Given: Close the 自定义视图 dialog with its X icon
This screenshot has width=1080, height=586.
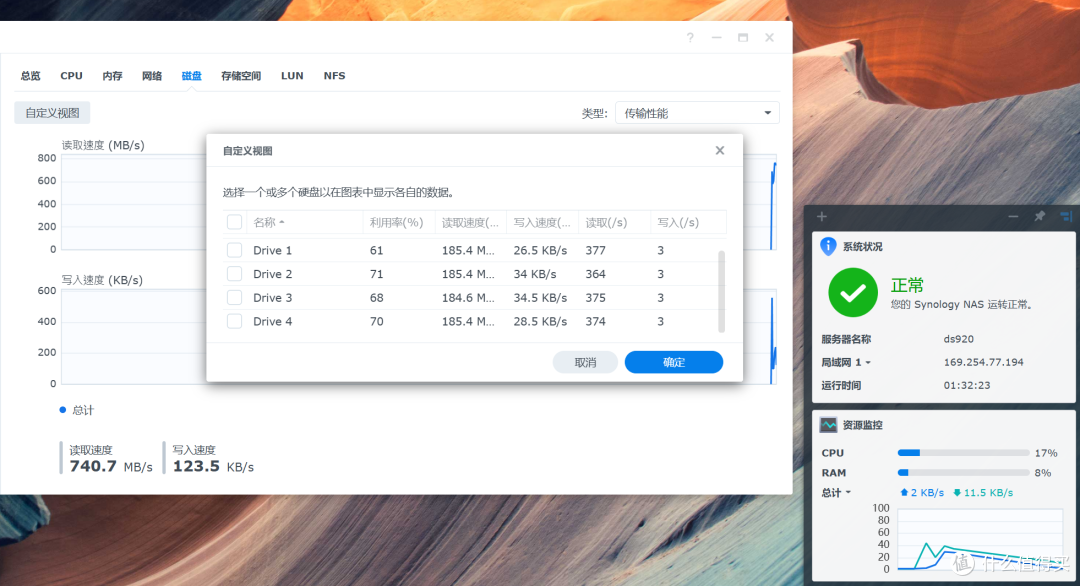Looking at the screenshot, I should [x=719, y=150].
